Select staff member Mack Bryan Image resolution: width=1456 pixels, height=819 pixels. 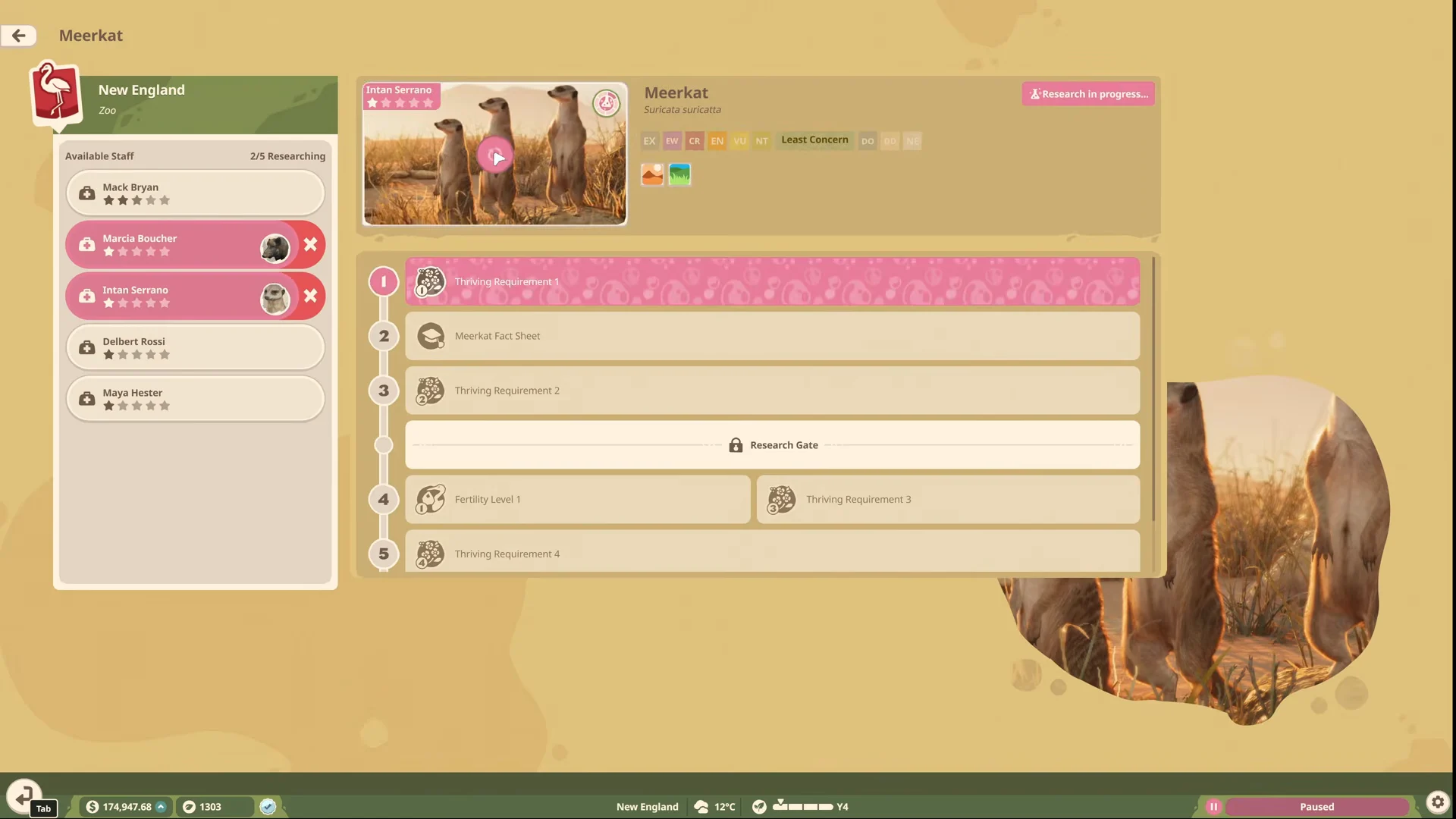coord(195,193)
